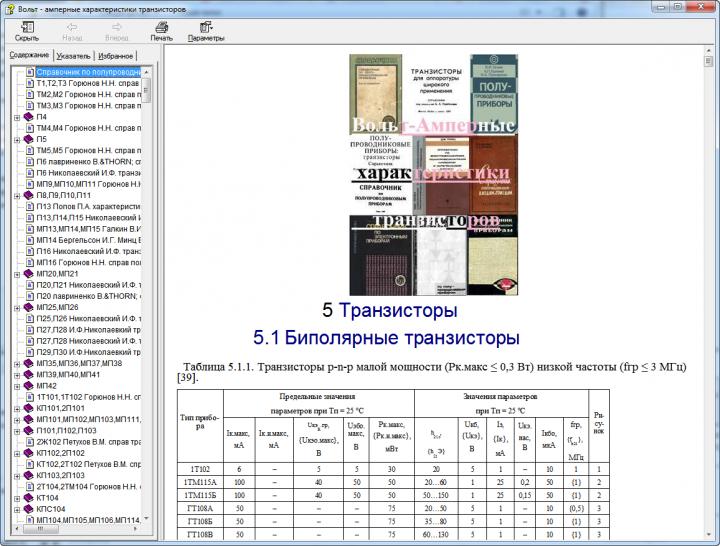Expand the П5 tree node
This screenshot has width=720, height=546.
[x=17, y=139]
